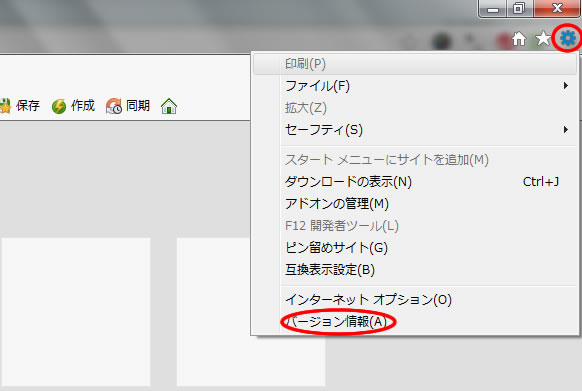Expand the ファイル(F) submenu arrow
The height and width of the screenshot is (391, 582).
click(x=565, y=86)
